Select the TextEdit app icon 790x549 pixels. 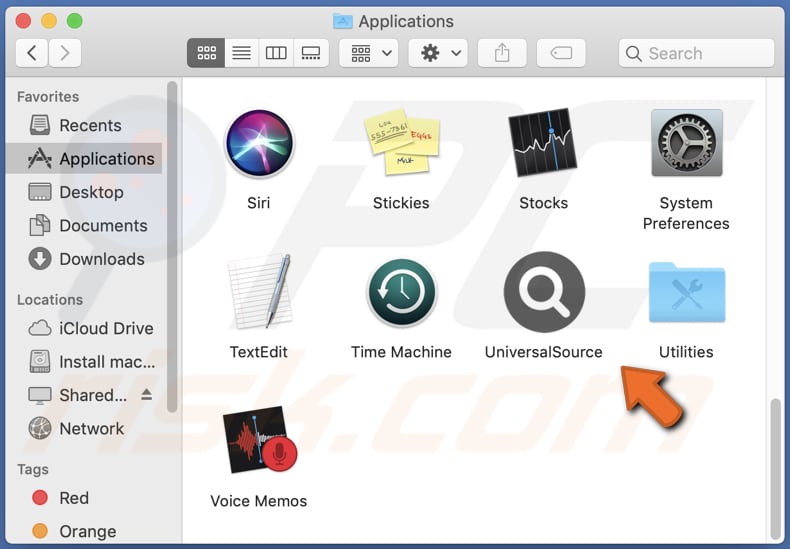(259, 293)
